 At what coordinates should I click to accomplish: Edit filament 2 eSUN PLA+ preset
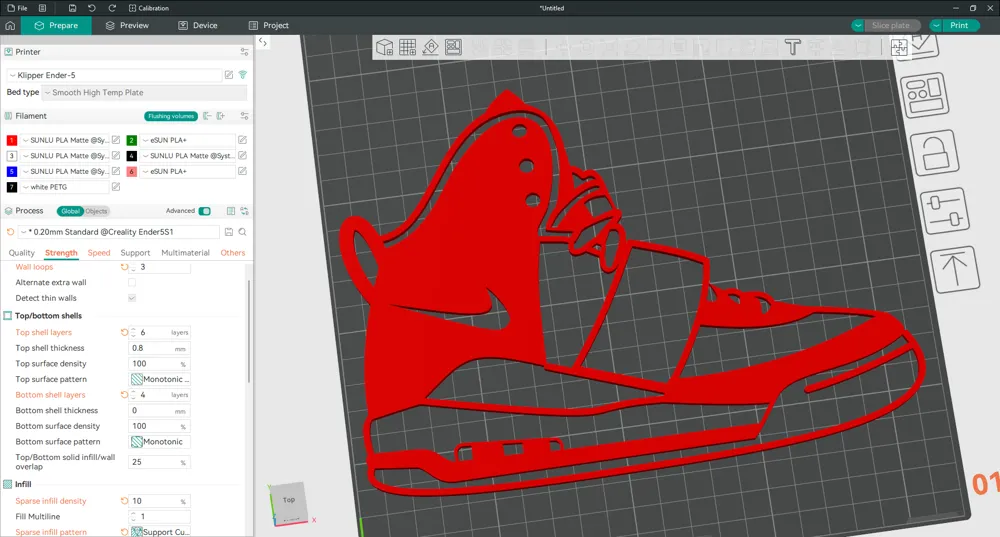pyautogui.click(x=242, y=140)
